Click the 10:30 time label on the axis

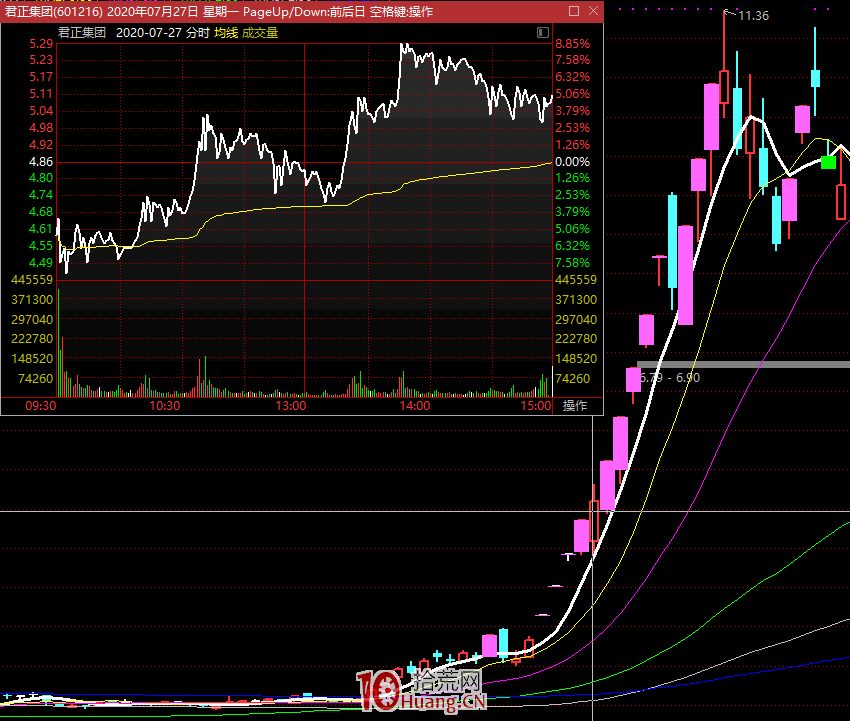coord(165,405)
